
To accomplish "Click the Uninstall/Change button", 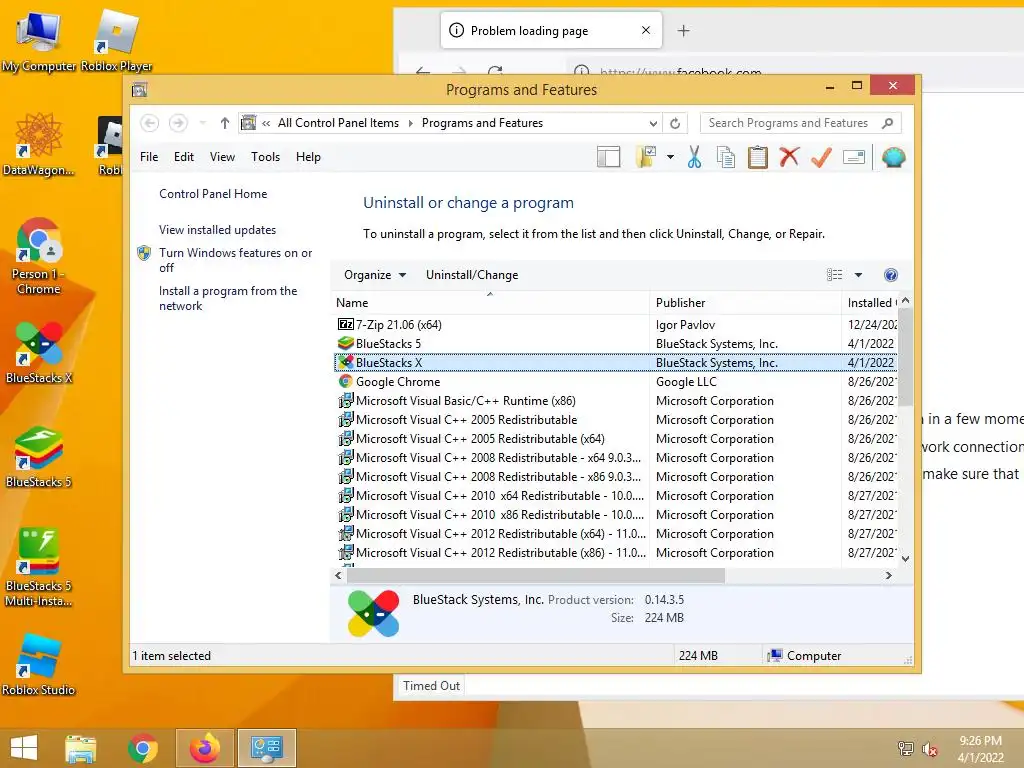I will point(472,275).
